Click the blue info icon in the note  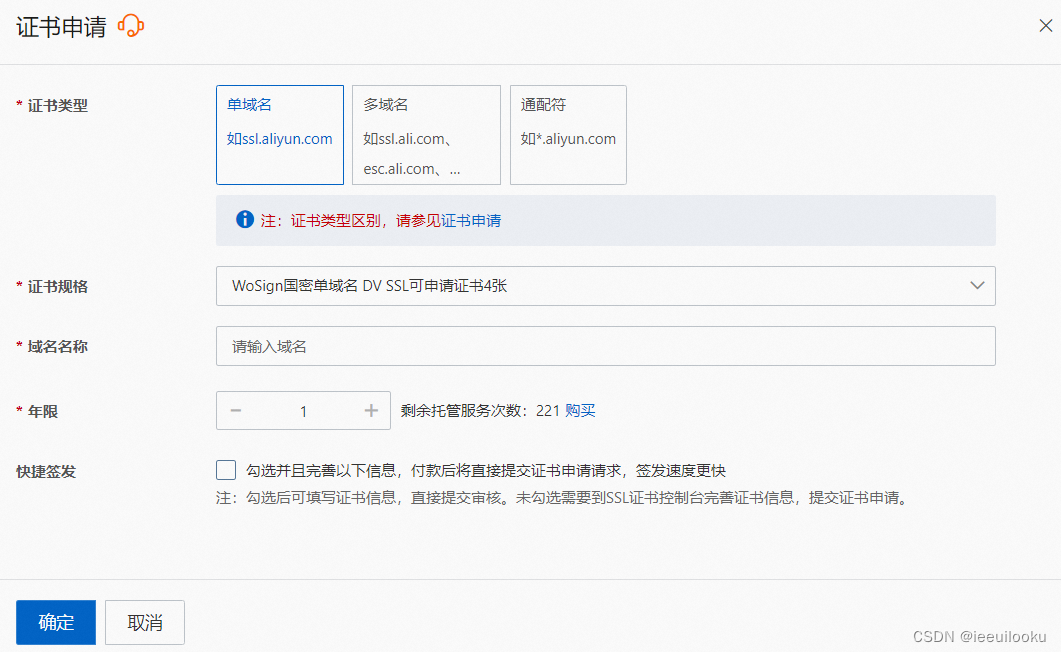click(245, 220)
